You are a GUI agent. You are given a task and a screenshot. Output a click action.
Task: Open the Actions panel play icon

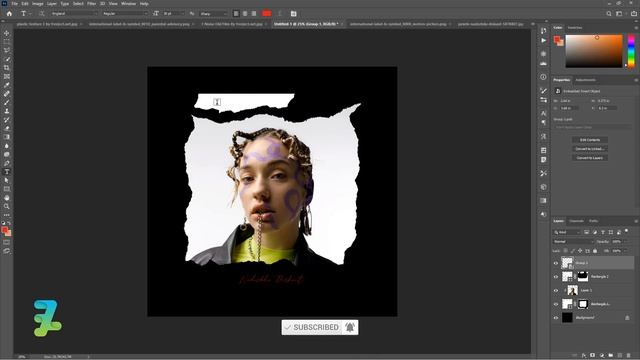pyautogui.click(x=543, y=40)
